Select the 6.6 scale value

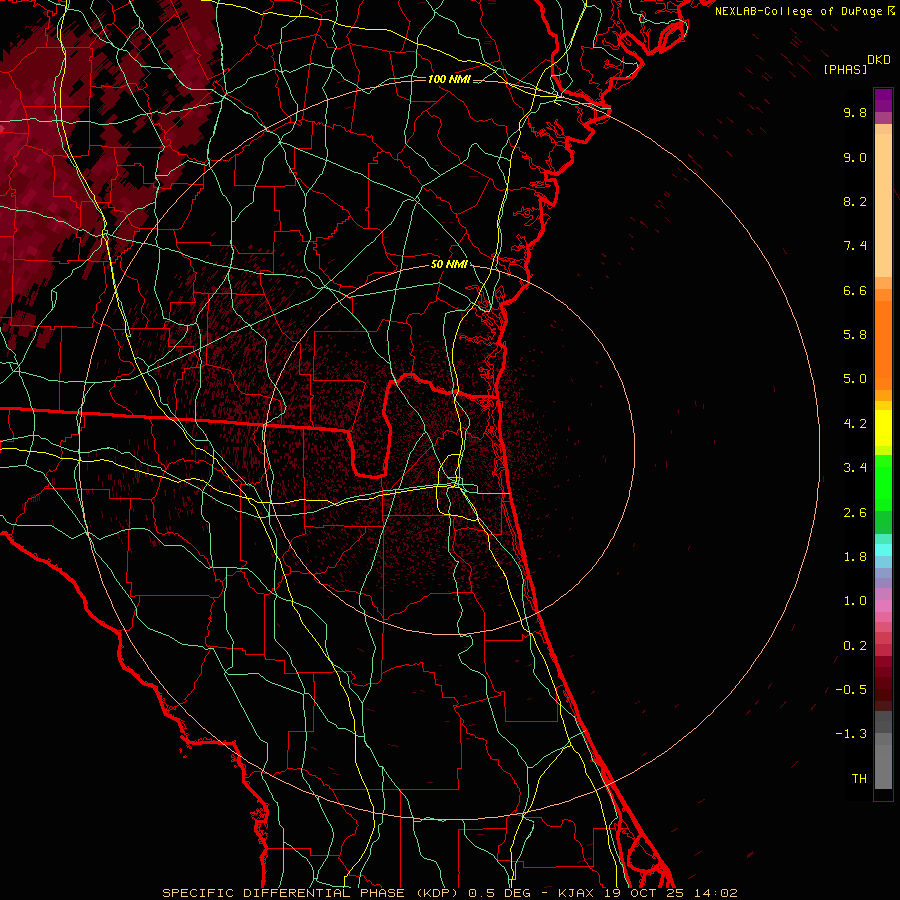[x=855, y=290]
